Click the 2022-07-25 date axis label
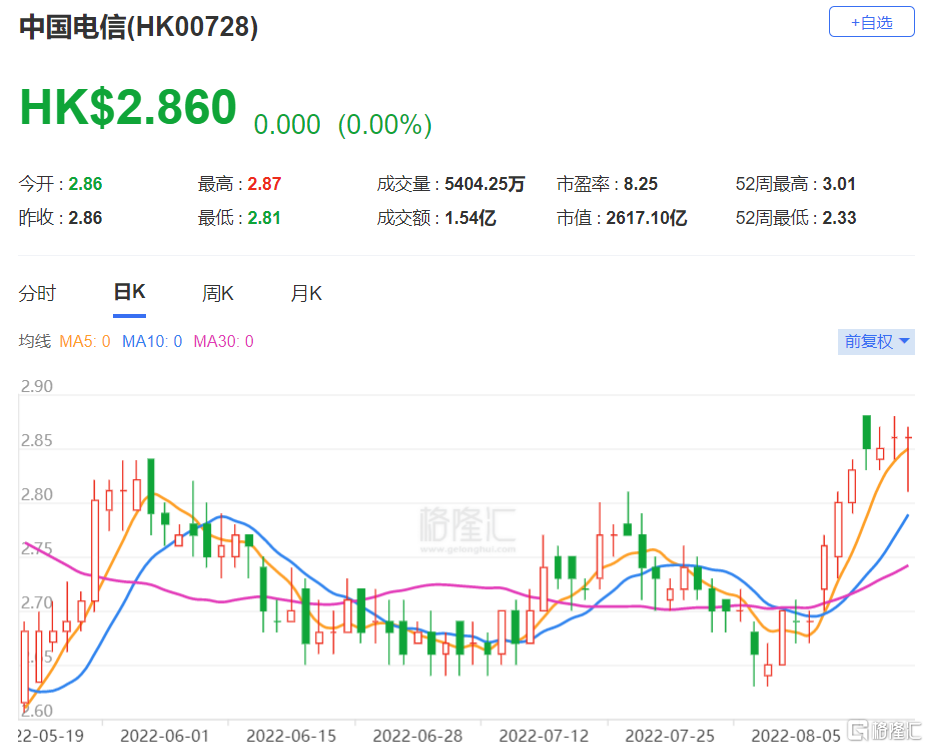This screenshot has width=929, height=748. (669, 736)
